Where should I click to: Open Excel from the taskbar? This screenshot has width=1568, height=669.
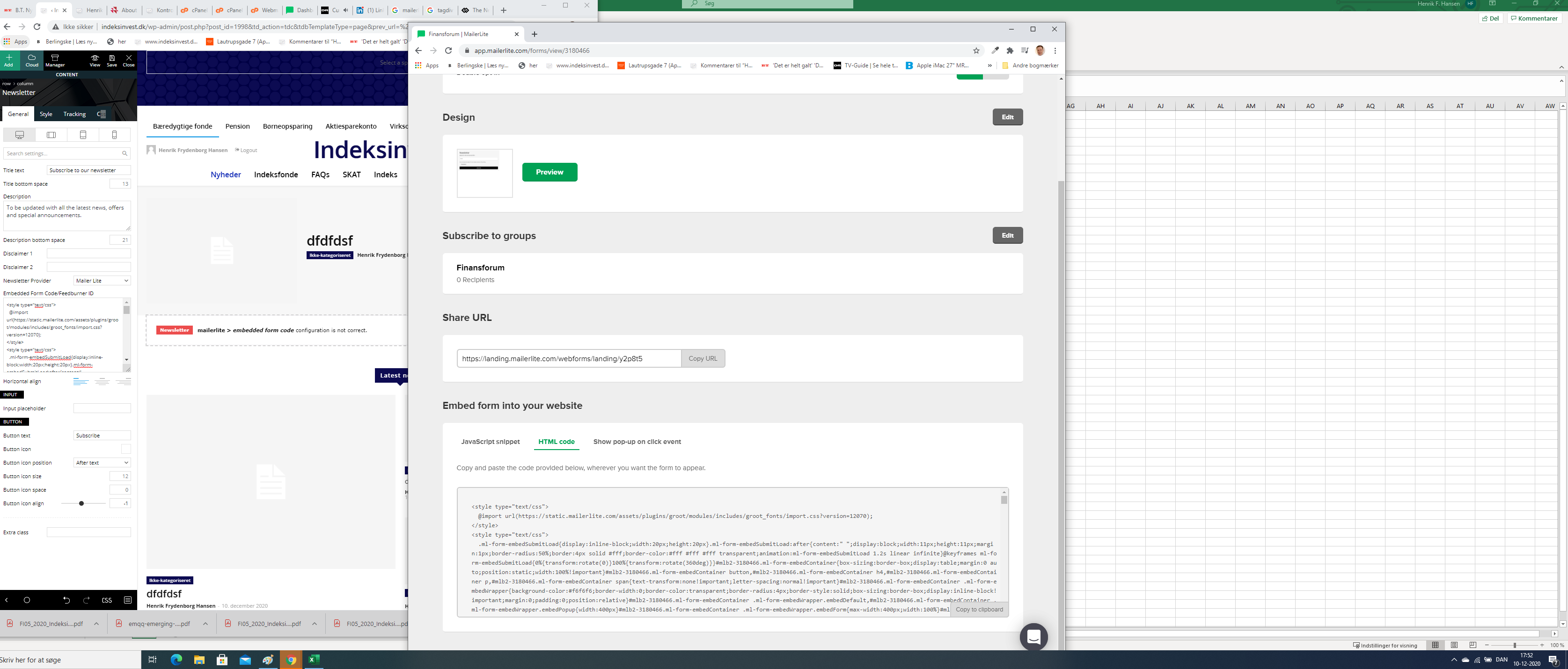tap(314, 660)
